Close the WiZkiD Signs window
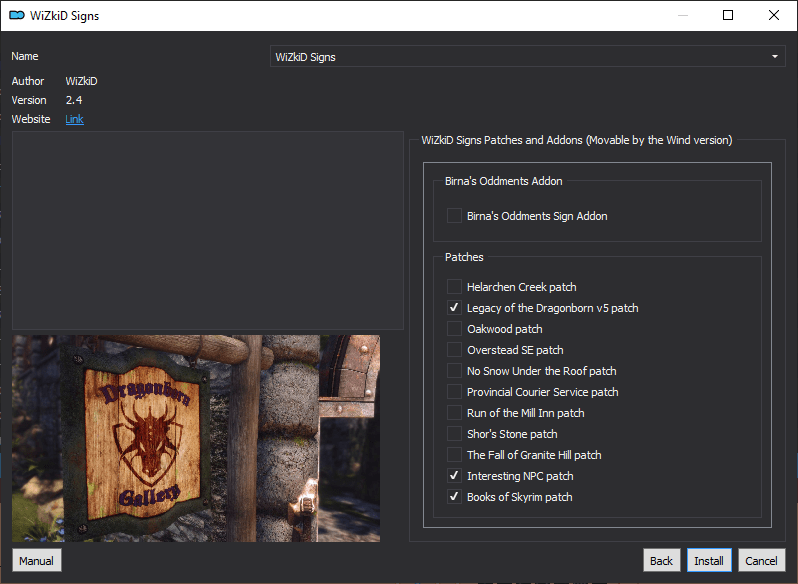This screenshot has width=798, height=584. [774, 15]
